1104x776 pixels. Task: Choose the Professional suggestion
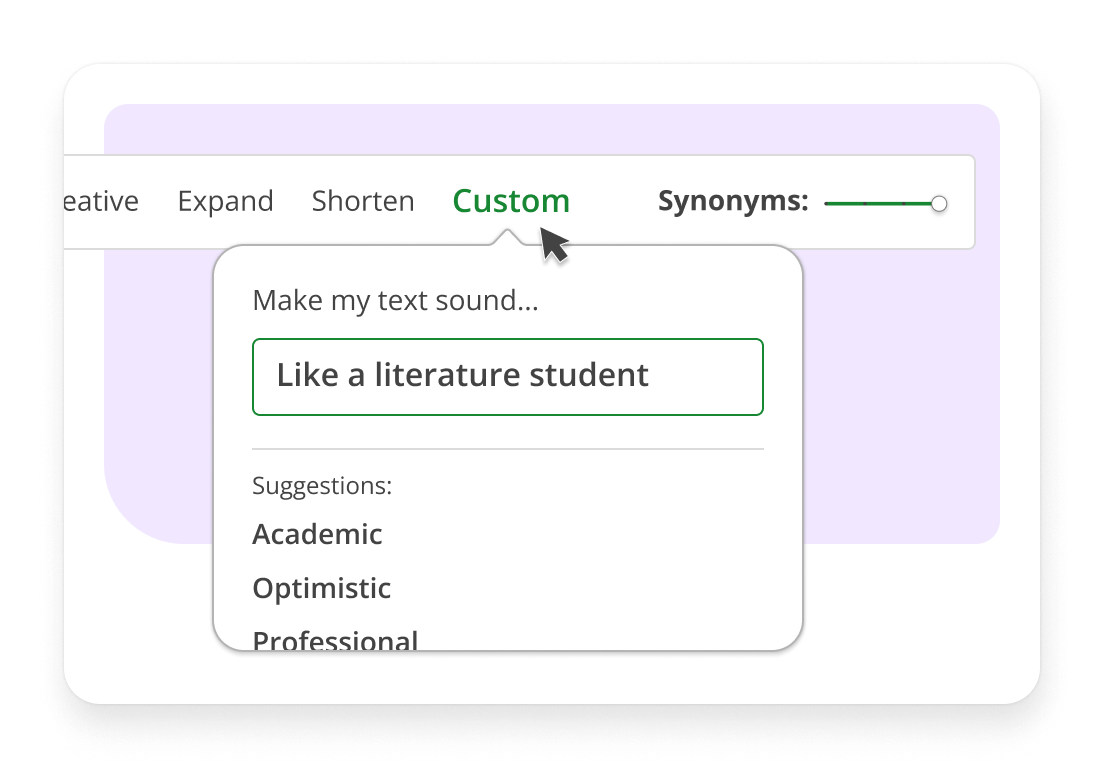[335, 638]
